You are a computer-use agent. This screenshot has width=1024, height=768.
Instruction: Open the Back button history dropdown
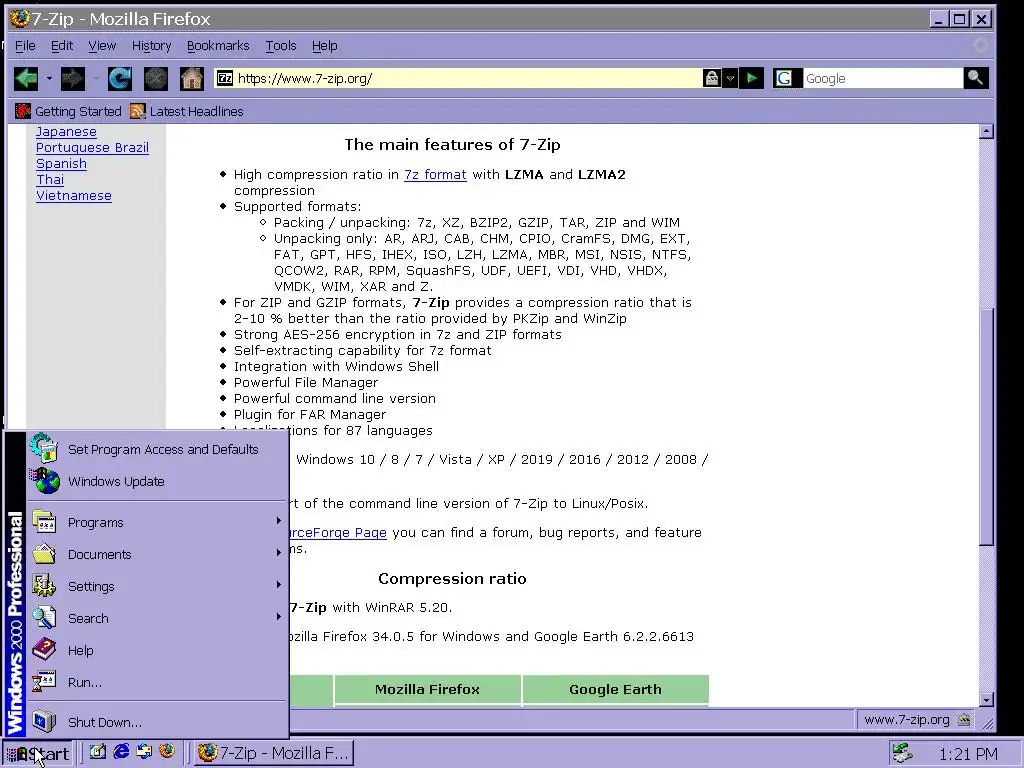(x=49, y=79)
